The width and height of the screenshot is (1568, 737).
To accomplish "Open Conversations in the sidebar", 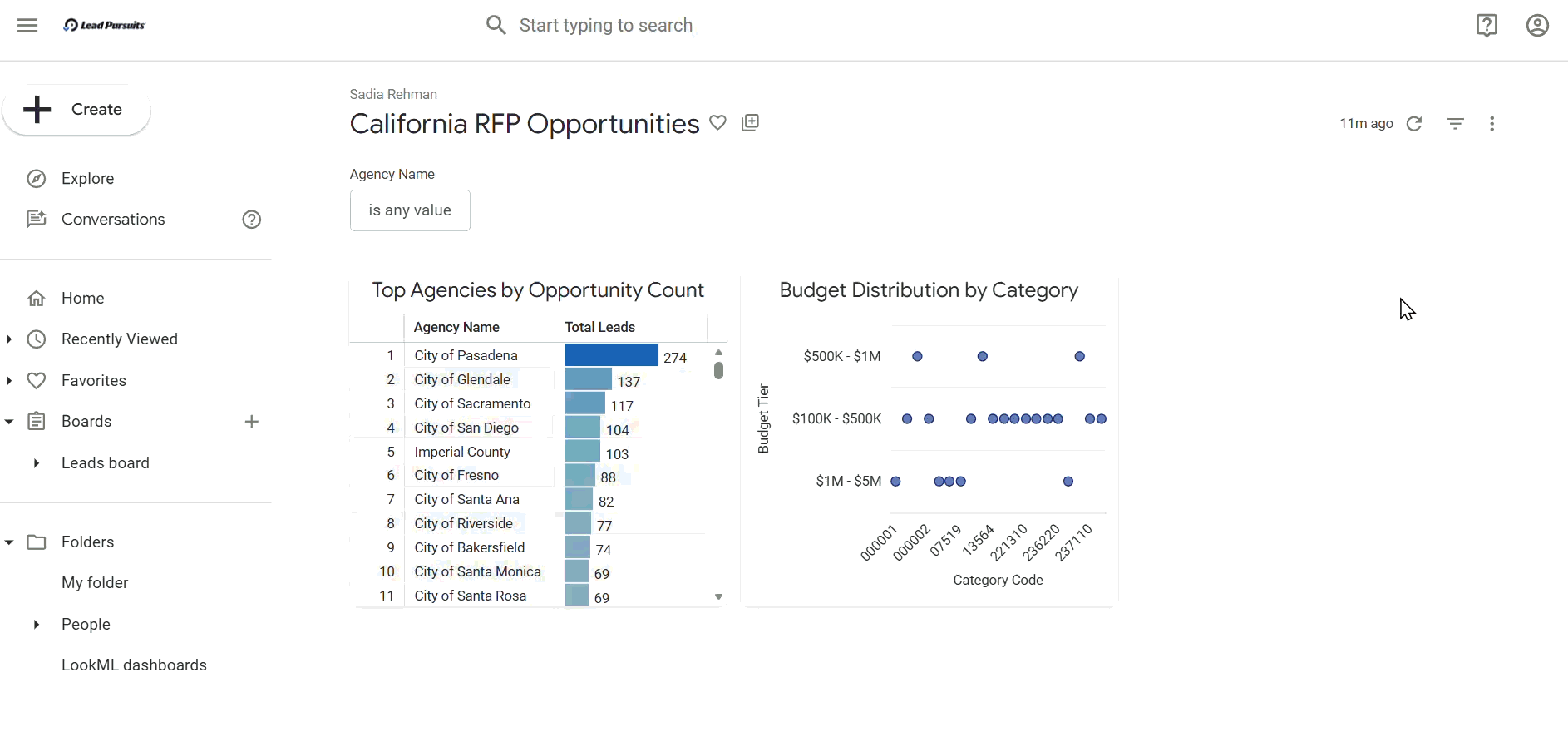I will click(113, 220).
